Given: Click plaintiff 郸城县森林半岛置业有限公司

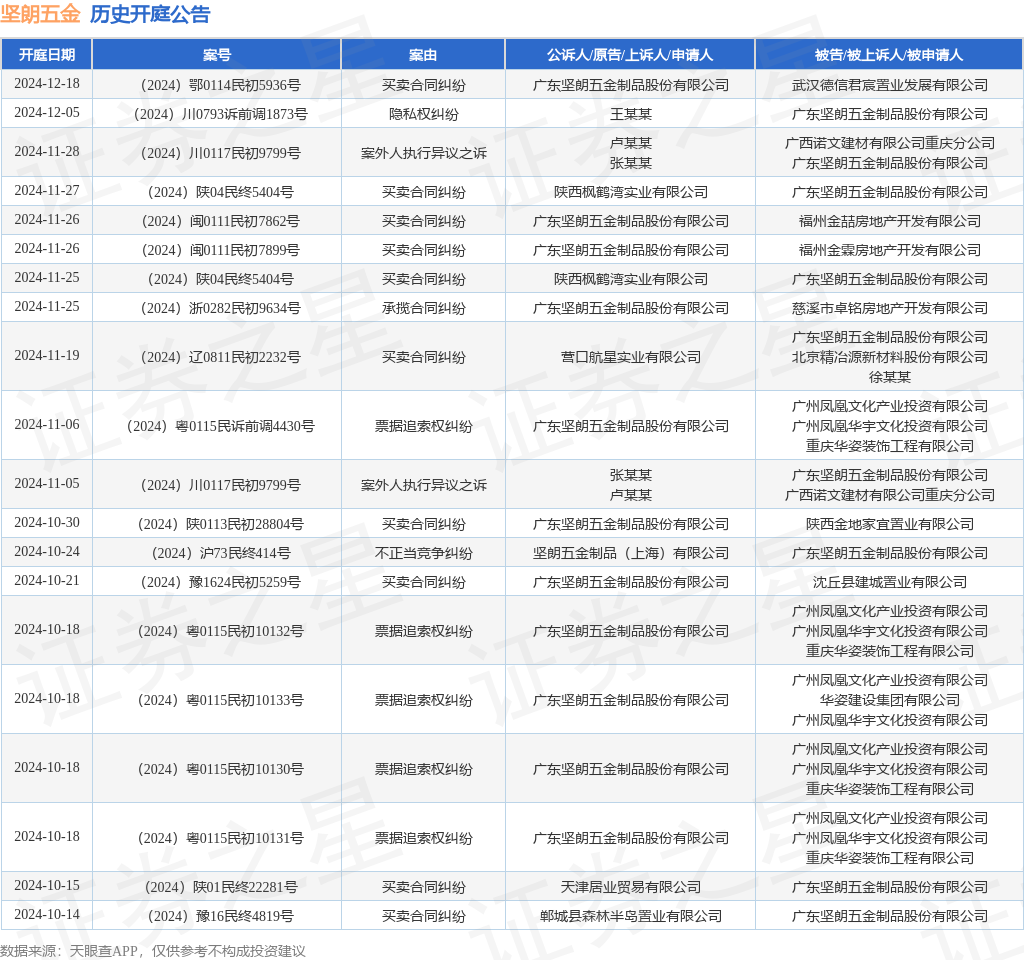Looking at the screenshot, I should pos(630,916).
